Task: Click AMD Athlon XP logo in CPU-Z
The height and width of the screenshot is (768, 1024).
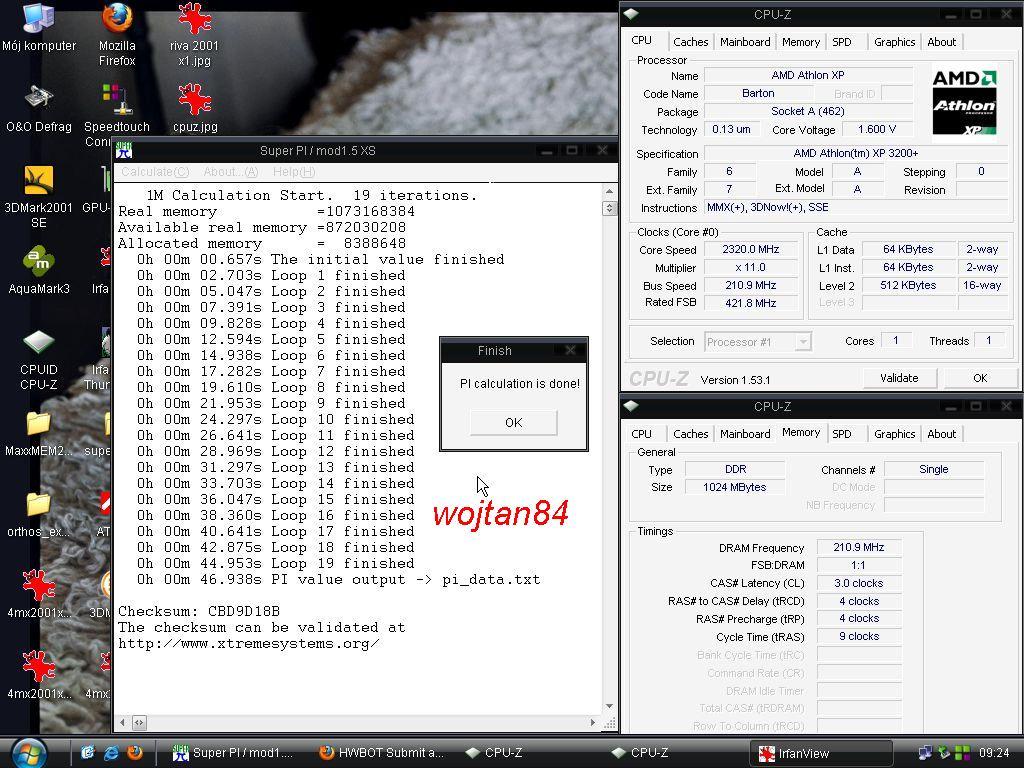Action: (x=964, y=103)
